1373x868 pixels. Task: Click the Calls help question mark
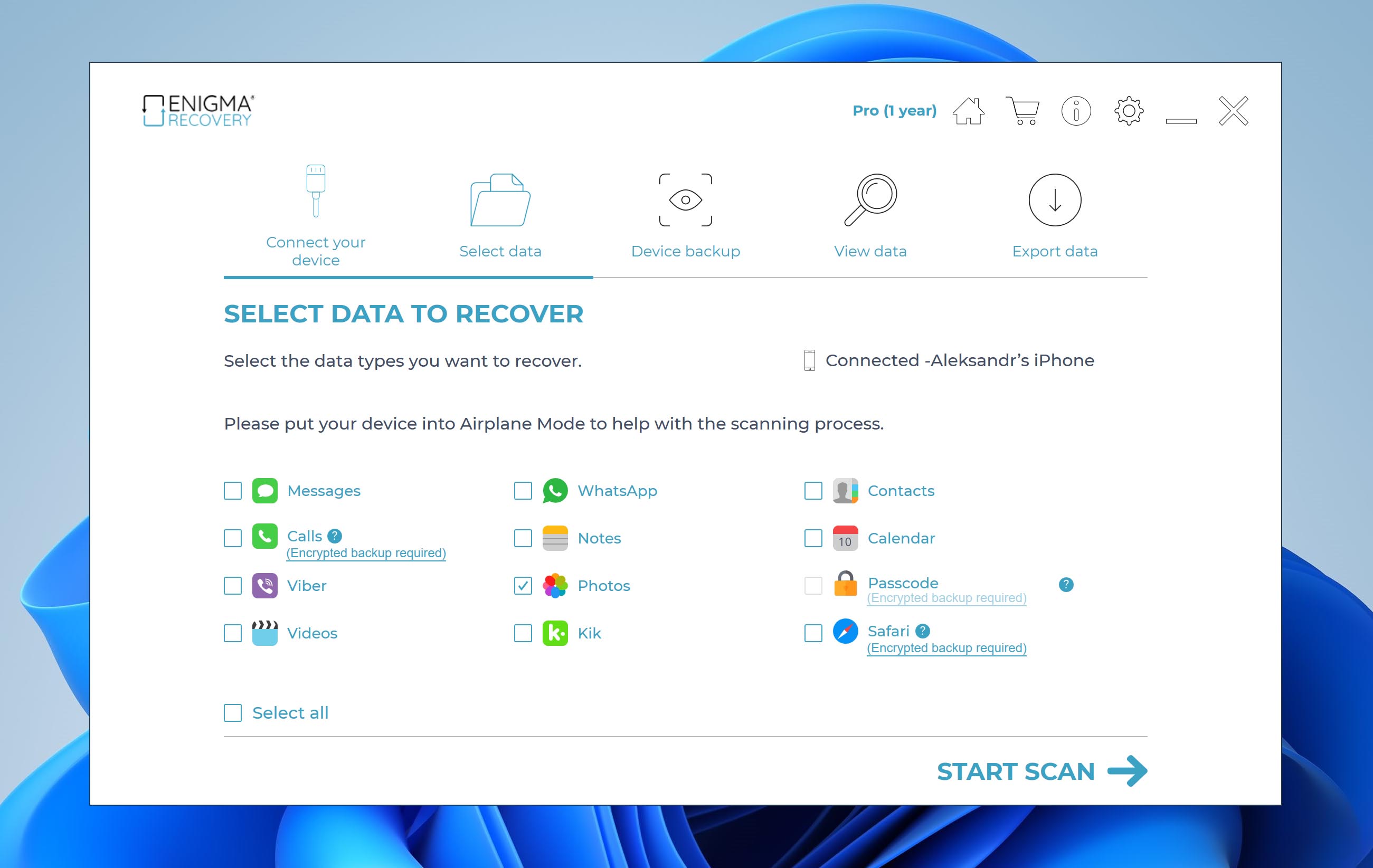point(335,536)
